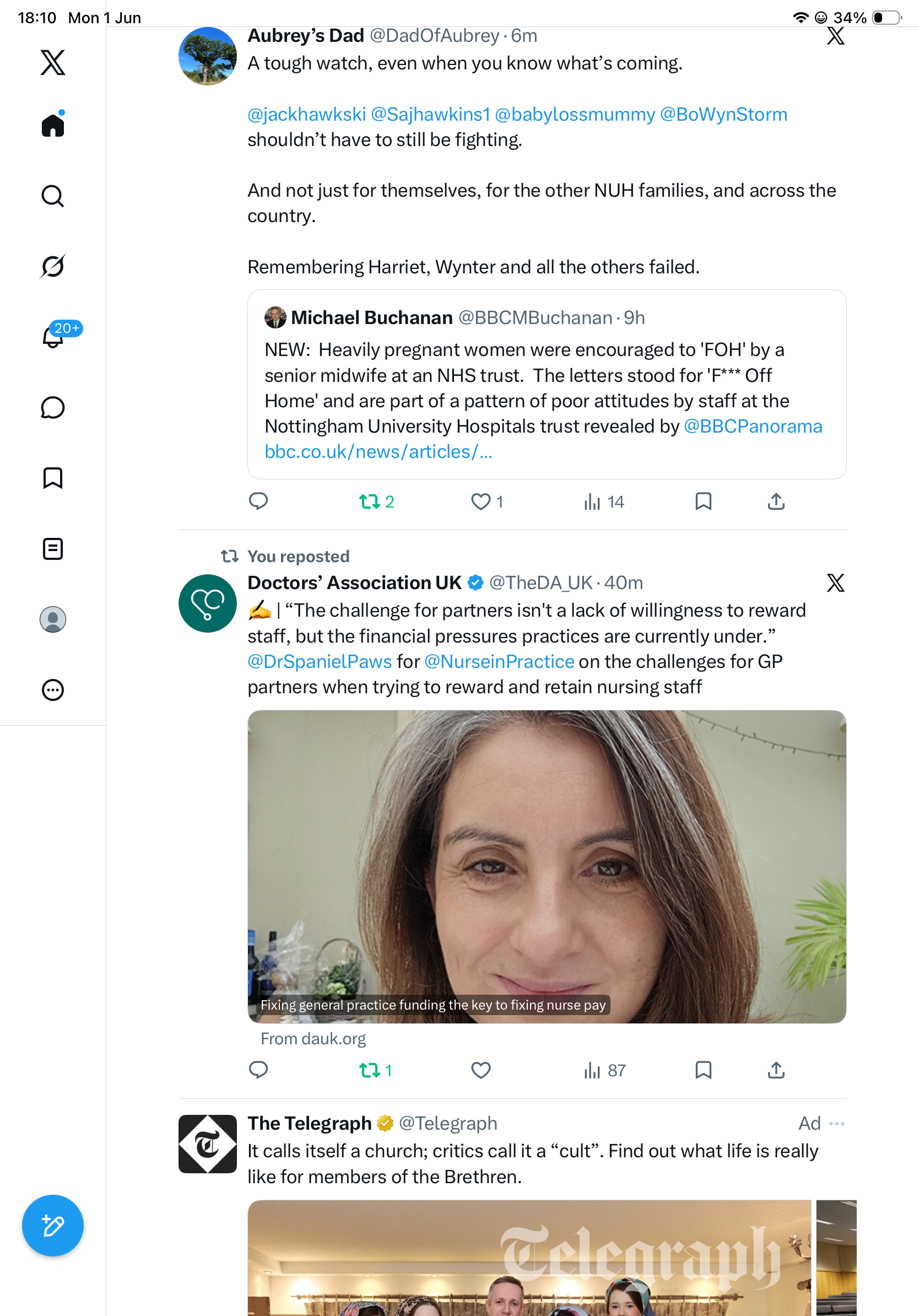Open share menu on Aubrey's Dad post
The image size is (919, 1316).
click(776, 502)
